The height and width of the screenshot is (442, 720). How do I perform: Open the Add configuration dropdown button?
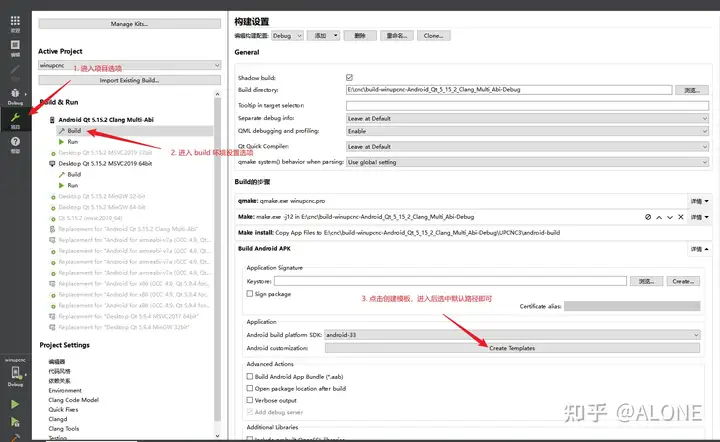pyautogui.click(x=323, y=36)
